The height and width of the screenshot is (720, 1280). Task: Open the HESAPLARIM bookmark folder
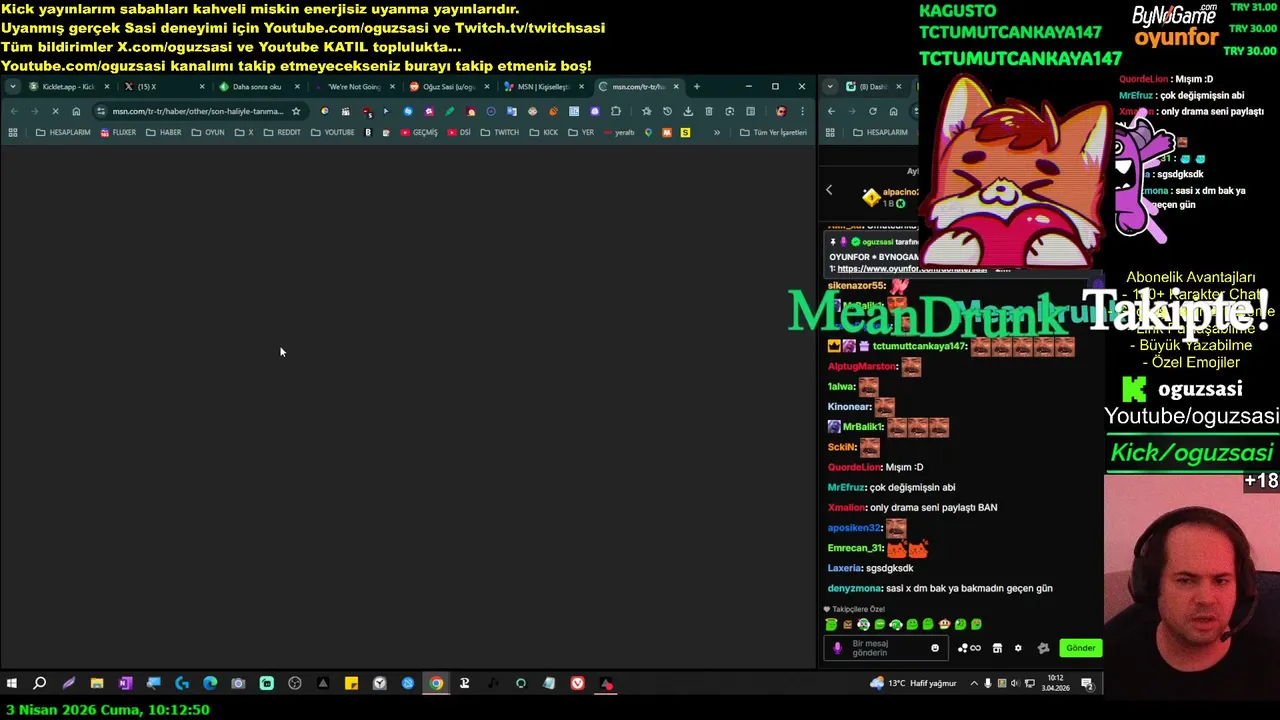click(x=62, y=132)
